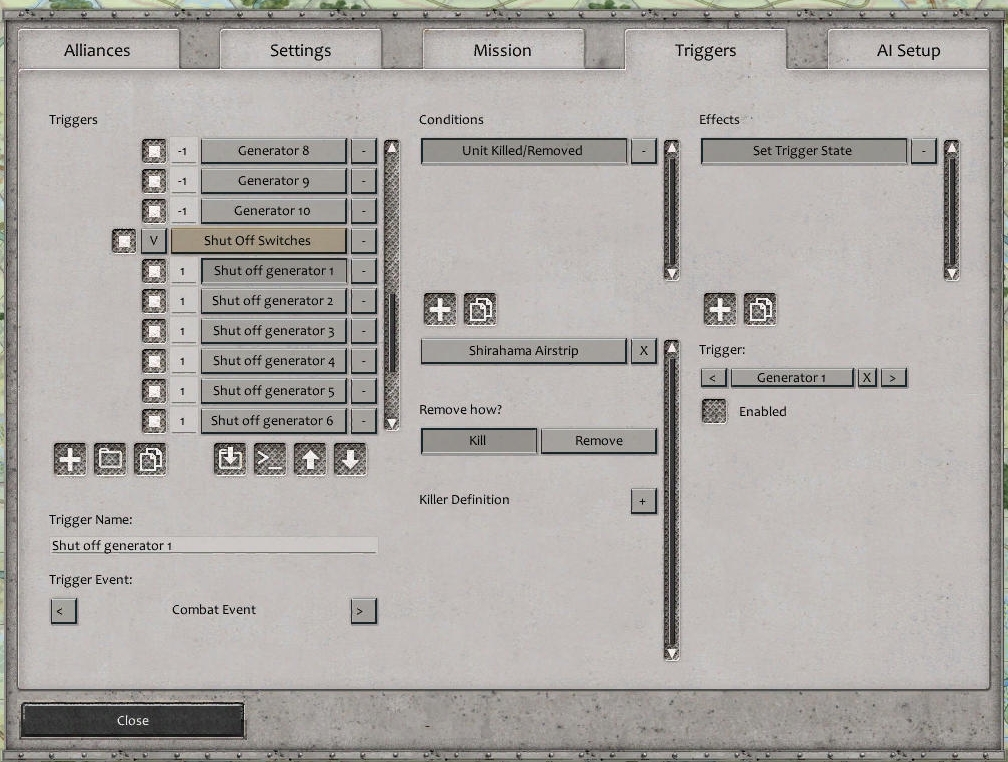Switch to the Mission tab

[x=503, y=50]
